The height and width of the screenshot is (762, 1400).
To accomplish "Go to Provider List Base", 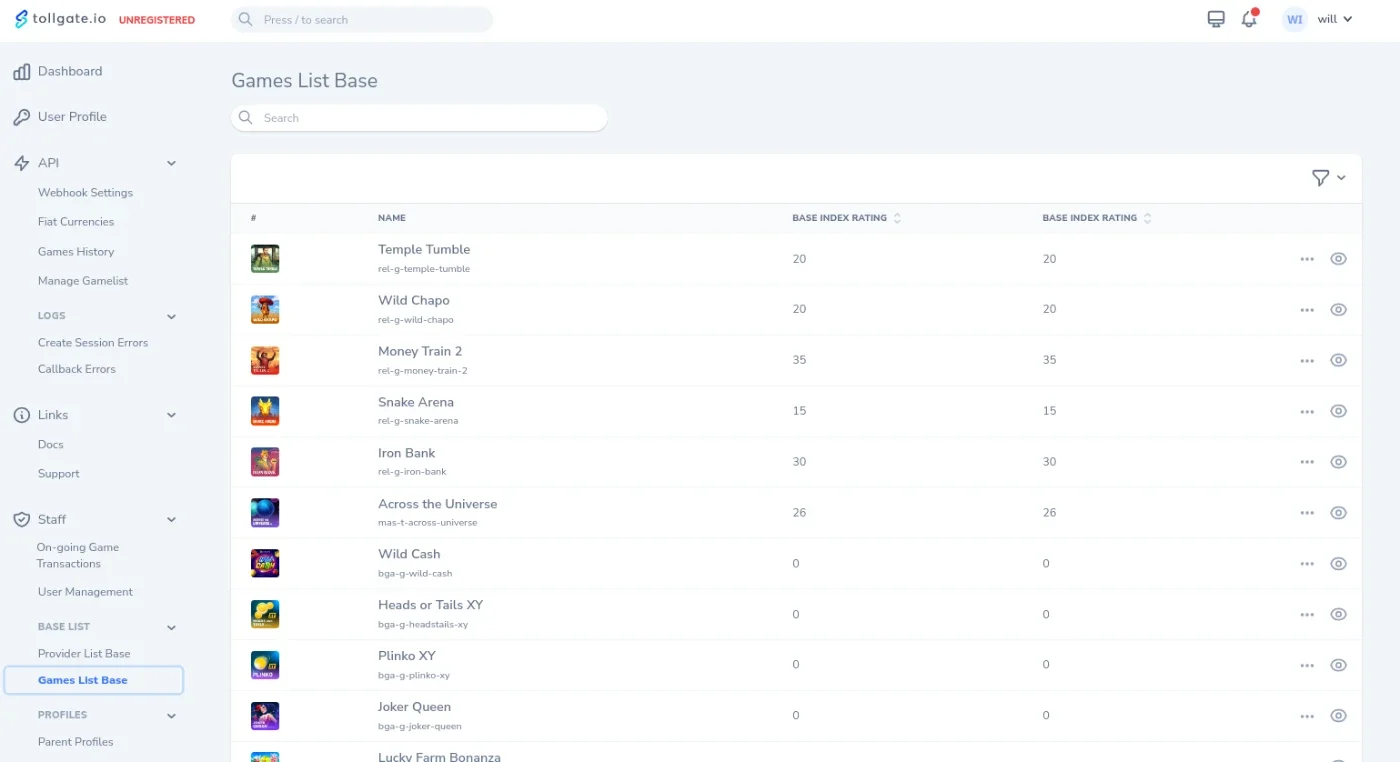I will 84,654.
